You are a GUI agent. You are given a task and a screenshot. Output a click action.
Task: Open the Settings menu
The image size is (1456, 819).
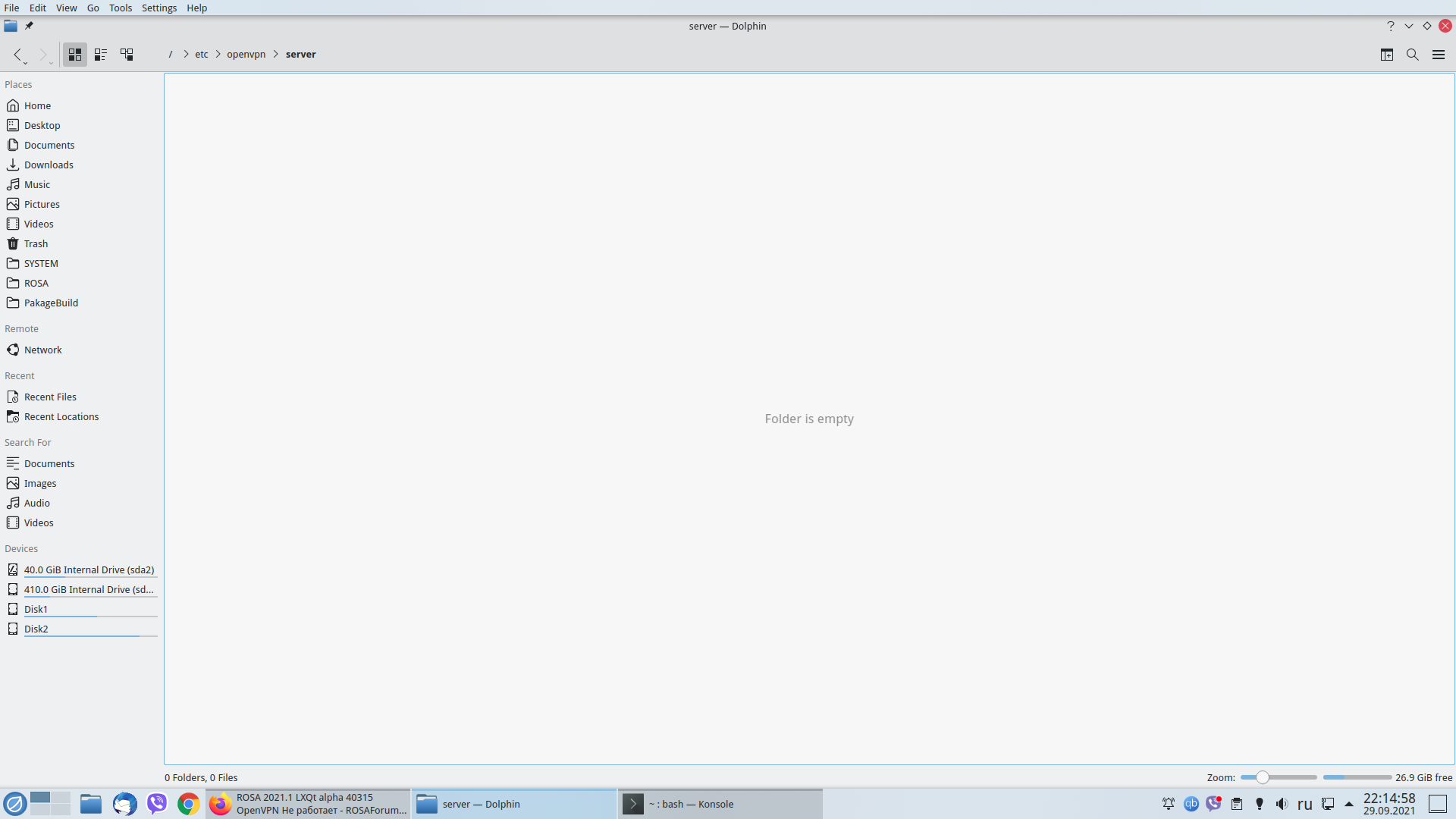tap(158, 8)
